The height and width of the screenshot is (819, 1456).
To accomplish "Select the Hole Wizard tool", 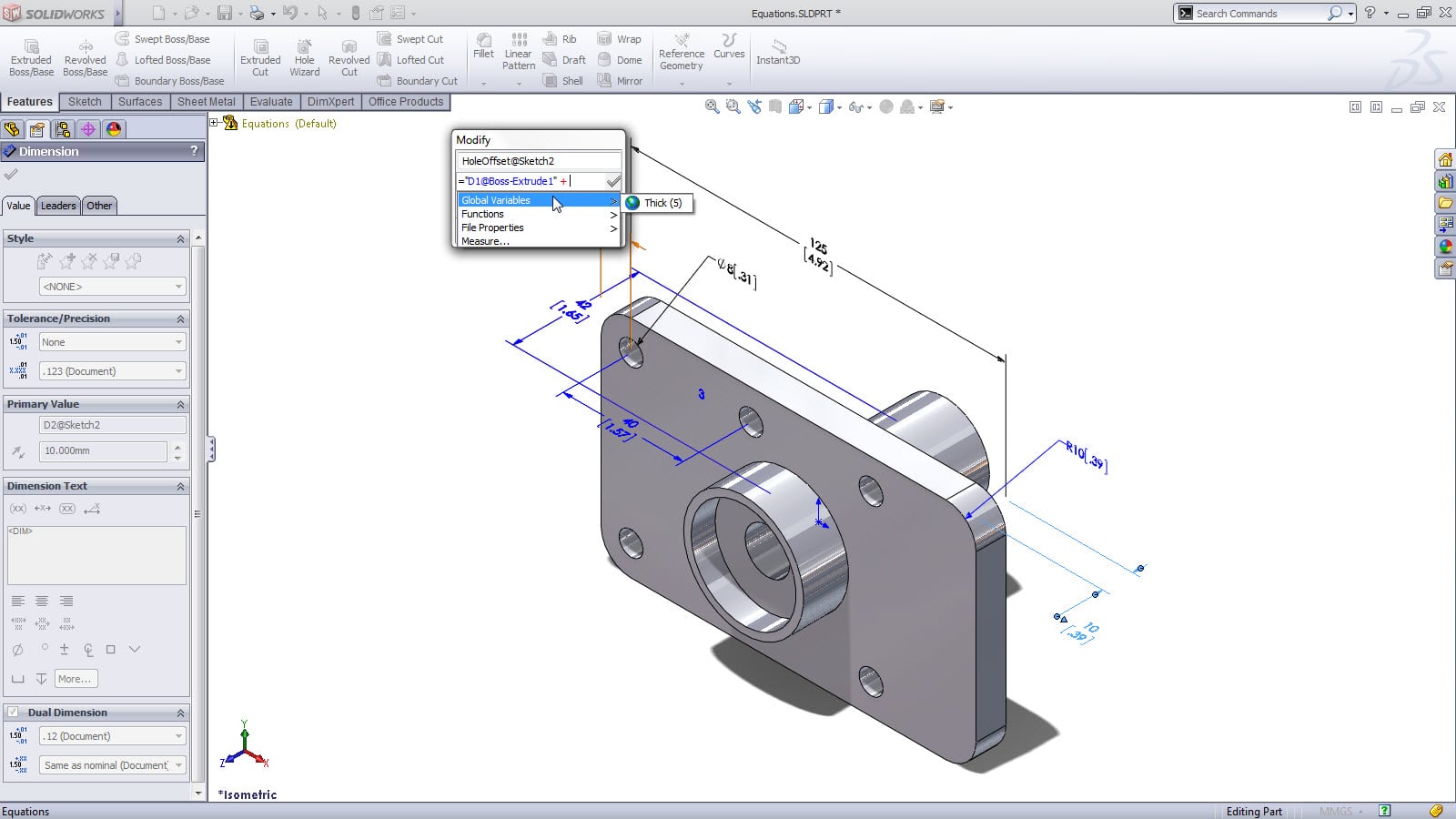I will 304,57.
